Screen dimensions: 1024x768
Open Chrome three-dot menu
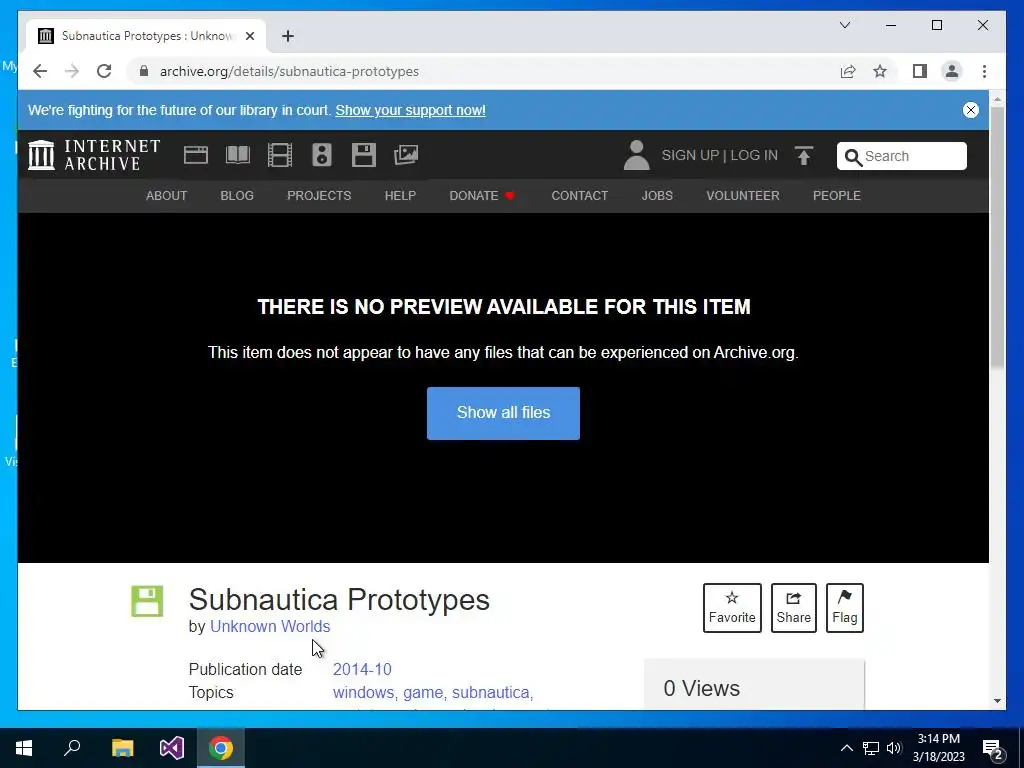[984, 71]
